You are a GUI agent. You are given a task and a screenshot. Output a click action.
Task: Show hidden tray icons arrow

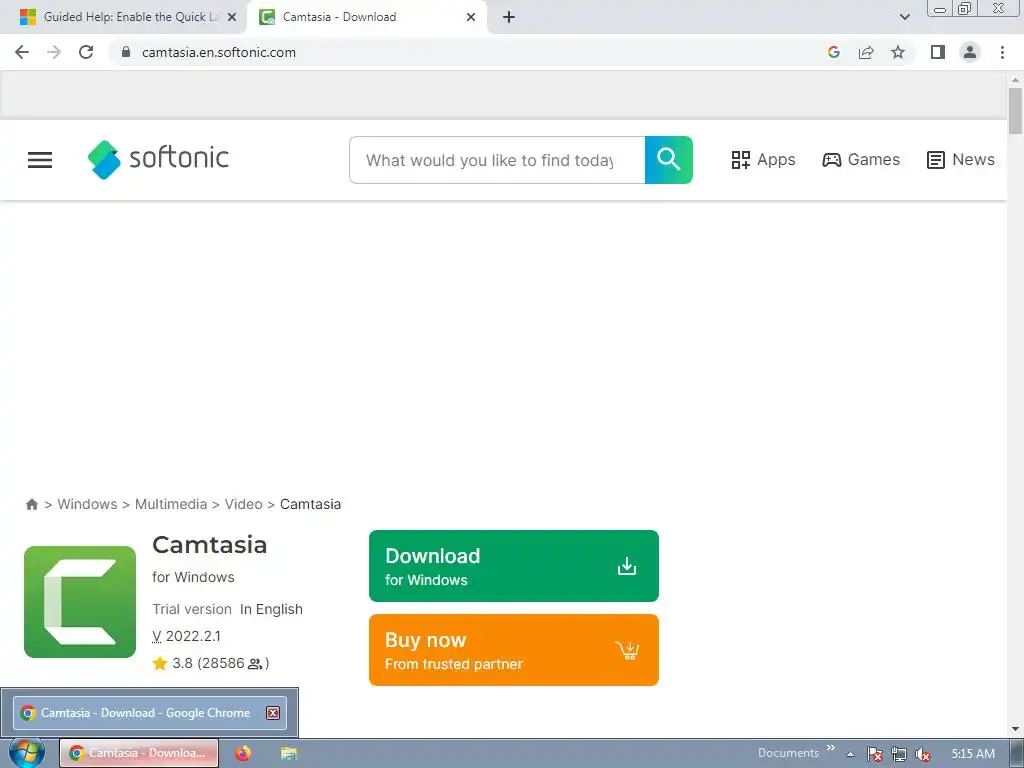pos(850,754)
